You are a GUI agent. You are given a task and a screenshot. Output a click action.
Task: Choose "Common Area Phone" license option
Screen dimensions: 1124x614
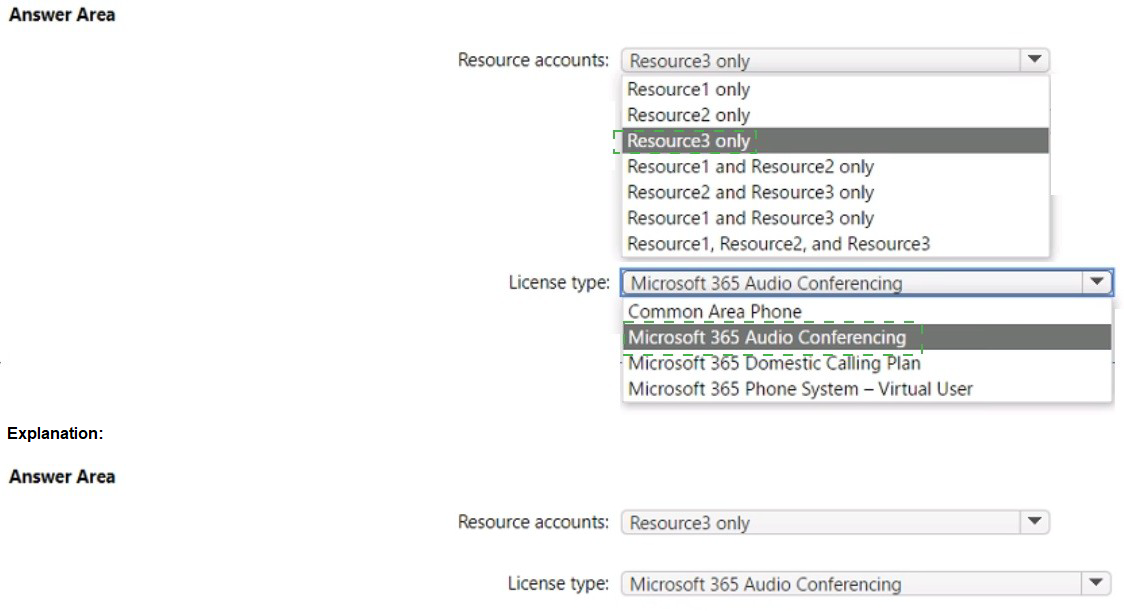[714, 312]
